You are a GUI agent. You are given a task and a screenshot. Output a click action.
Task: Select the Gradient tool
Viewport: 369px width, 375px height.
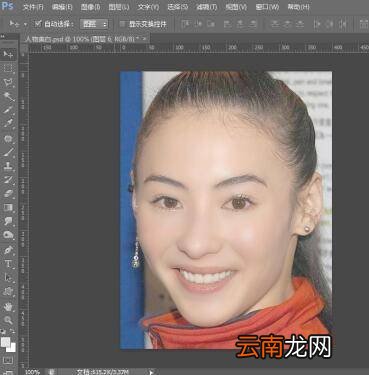click(x=8, y=208)
